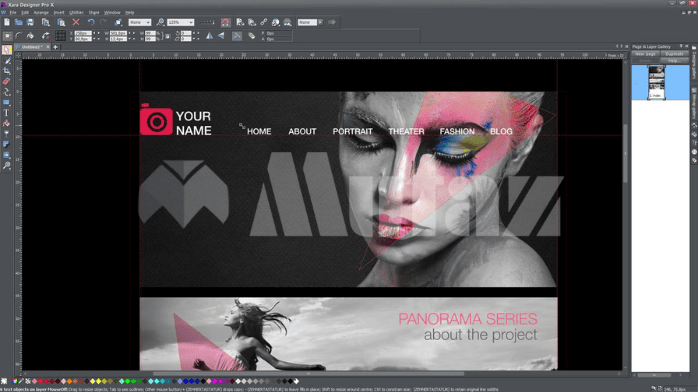
Task: Select the Transparency wine glass tool
Action: pos(7,134)
